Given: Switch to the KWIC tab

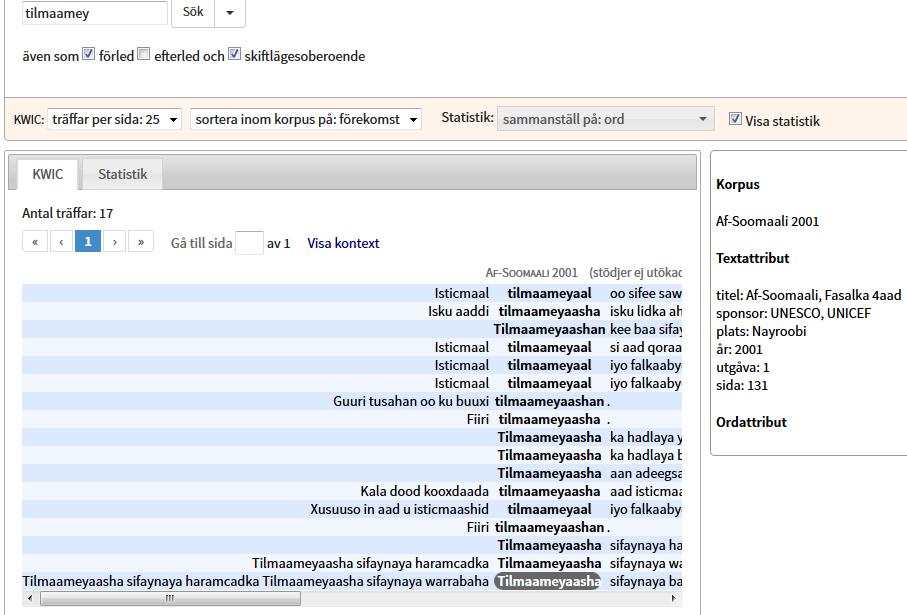Looking at the screenshot, I should pyautogui.click(x=47, y=174).
